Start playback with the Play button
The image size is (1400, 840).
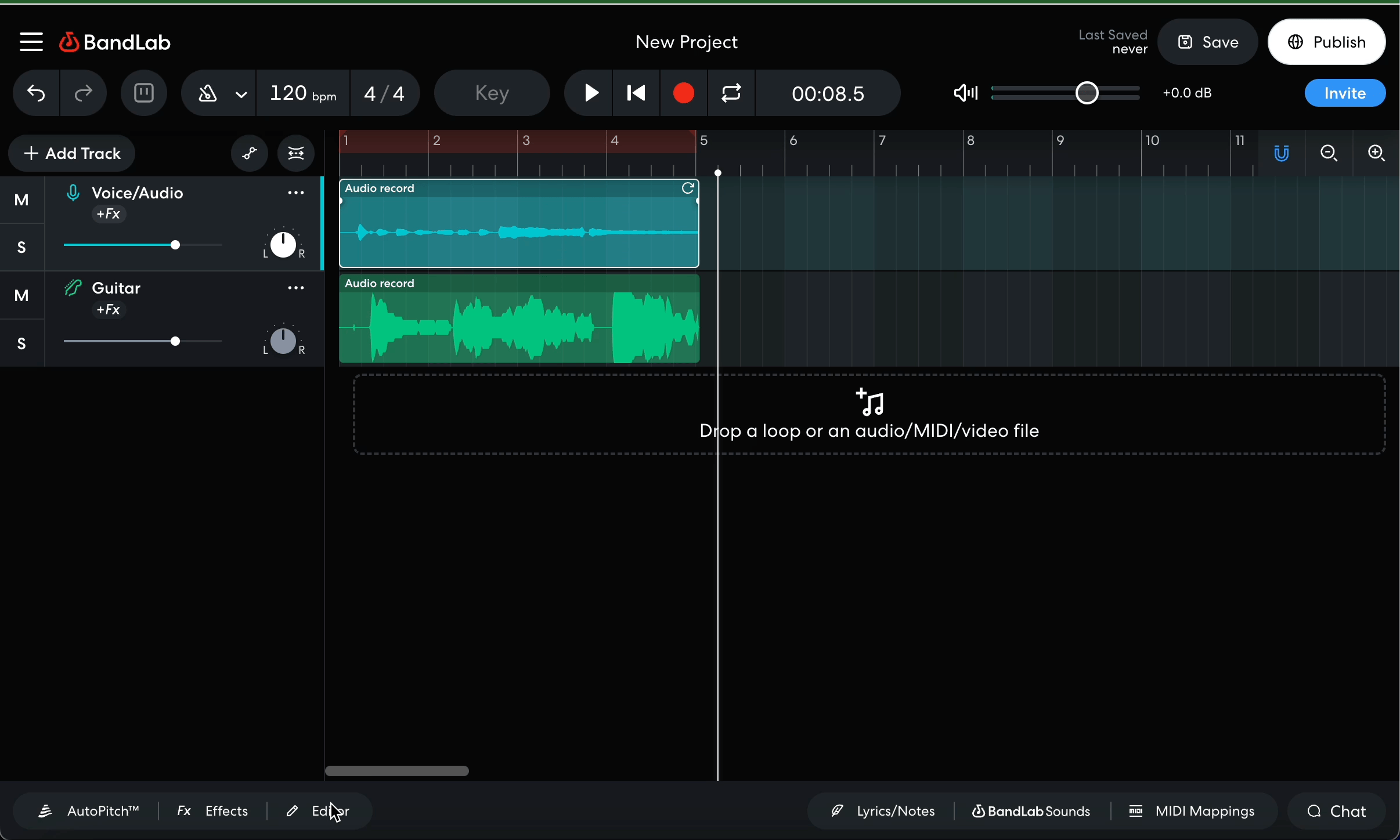click(x=590, y=93)
